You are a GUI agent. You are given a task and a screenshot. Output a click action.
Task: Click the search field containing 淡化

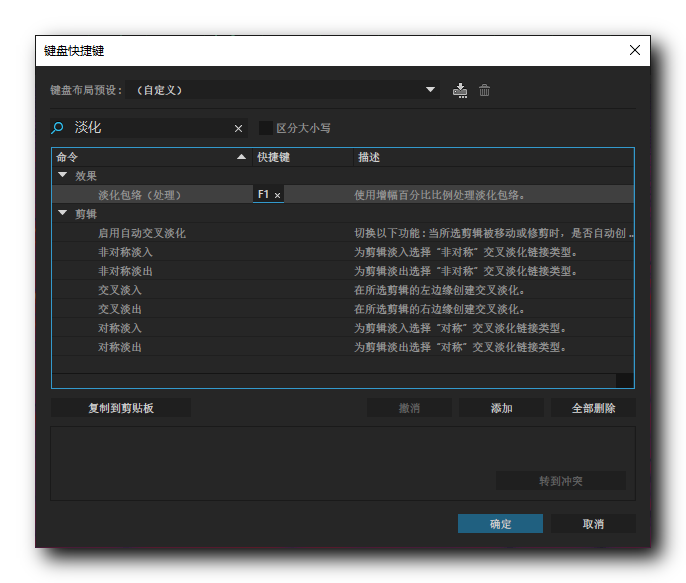pyautogui.click(x=151, y=128)
